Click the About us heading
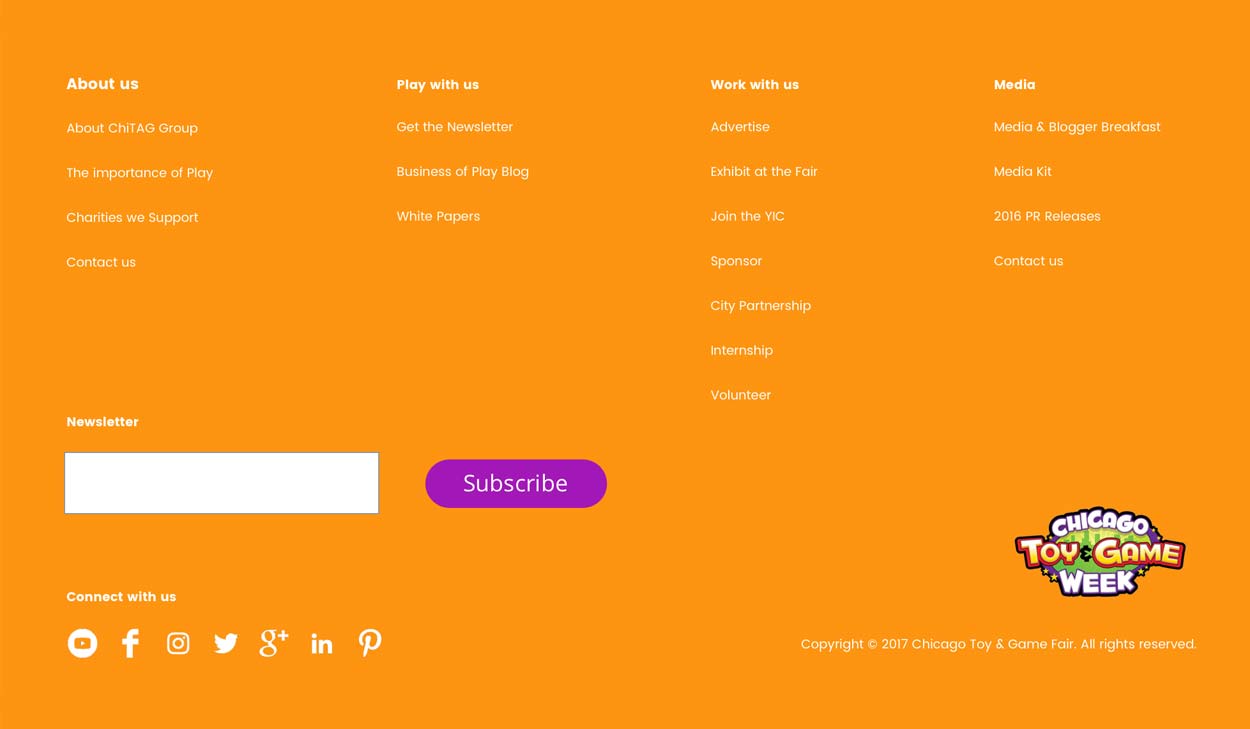This screenshot has height=729, width=1250. (x=103, y=84)
